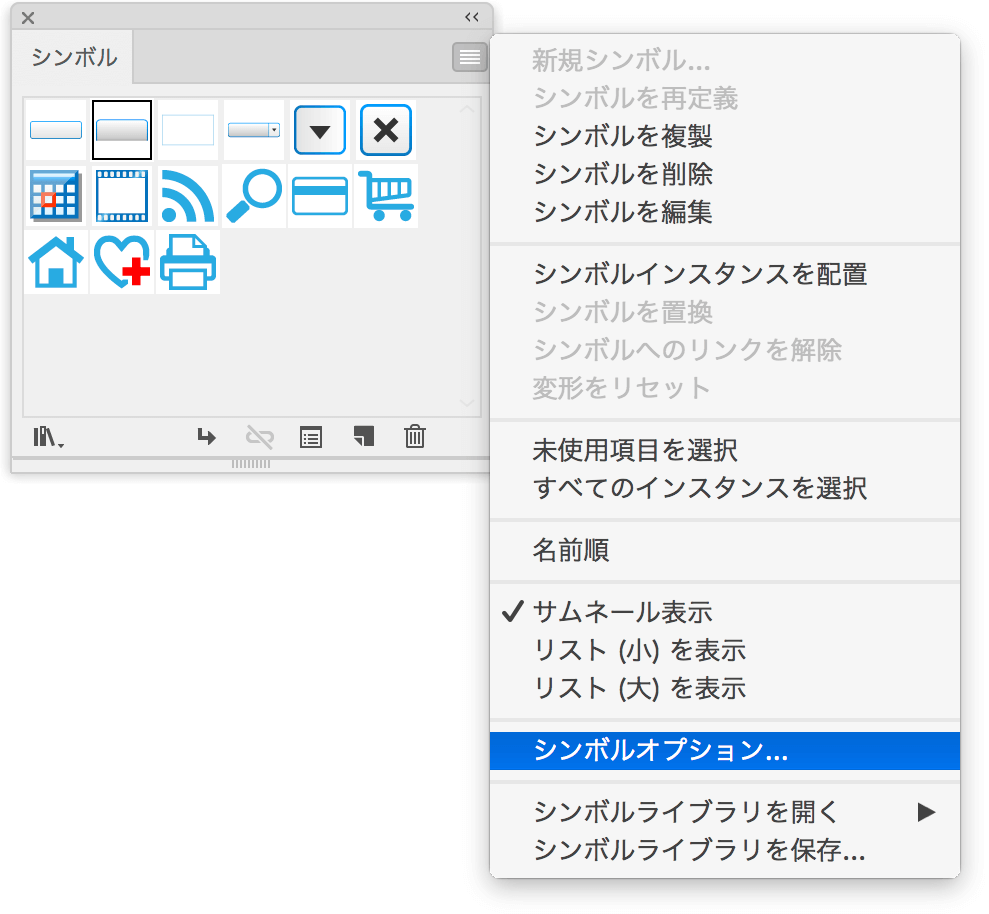Click disabled 変形をリセット menu item
This screenshot has width=989, height=914.
[725, 387]
